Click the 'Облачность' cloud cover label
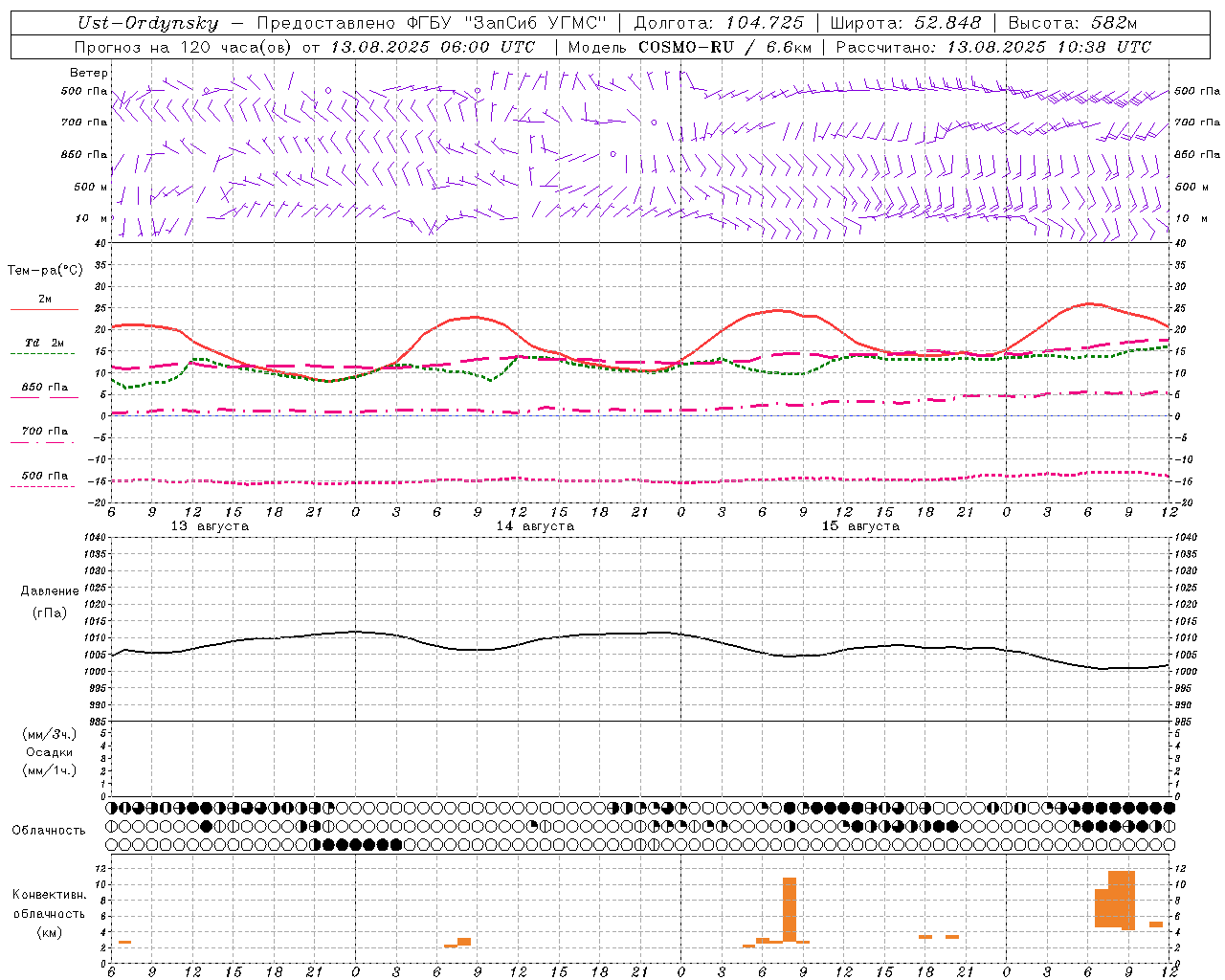Viewport: 1225px width, 980px height. pos(49,831)
